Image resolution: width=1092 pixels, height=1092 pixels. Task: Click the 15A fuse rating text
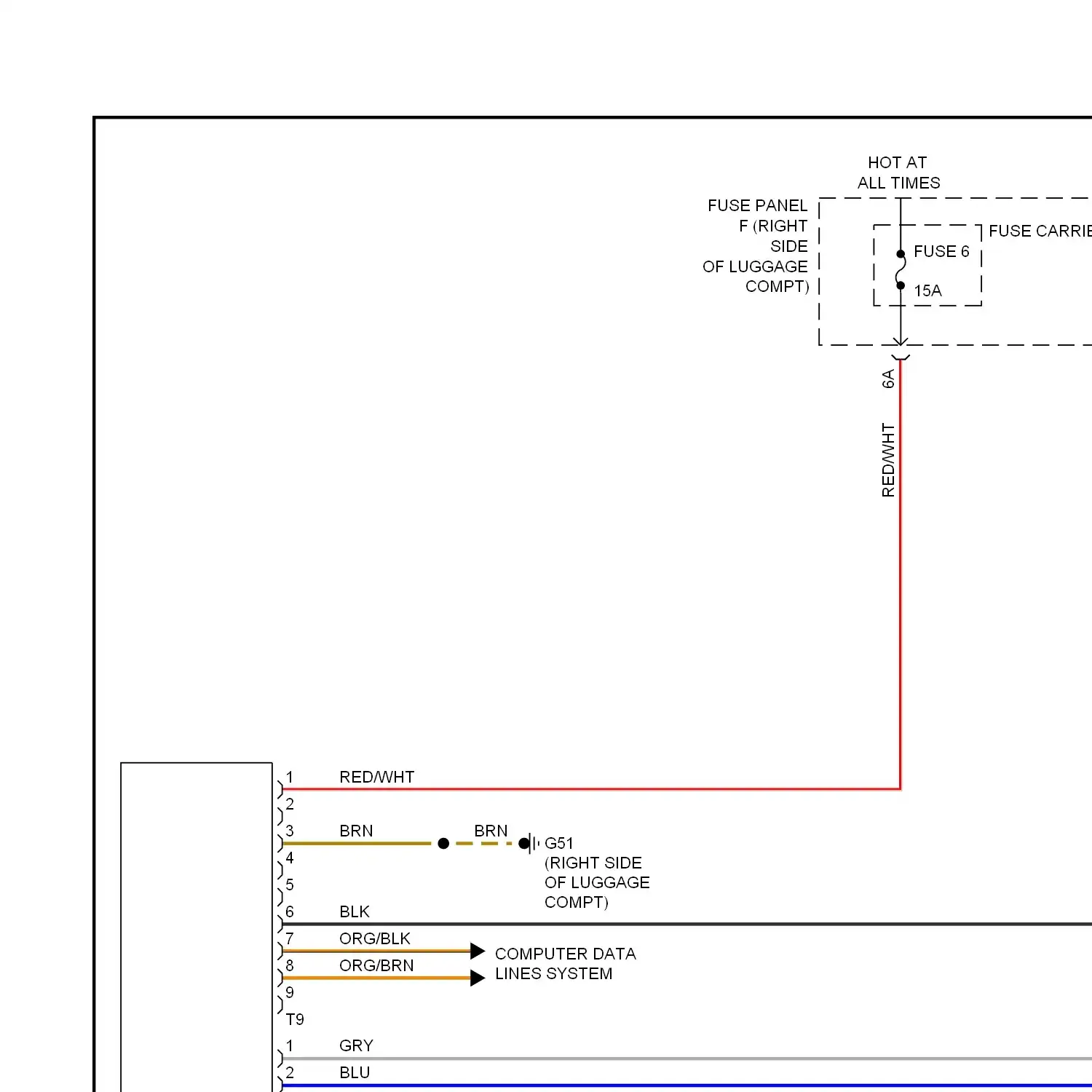point(927,290)
